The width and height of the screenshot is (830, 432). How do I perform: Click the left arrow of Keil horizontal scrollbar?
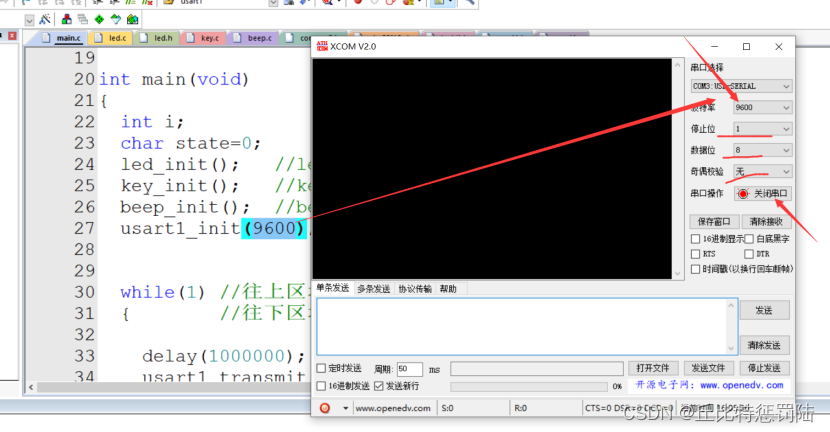click(x=31, y=388)
